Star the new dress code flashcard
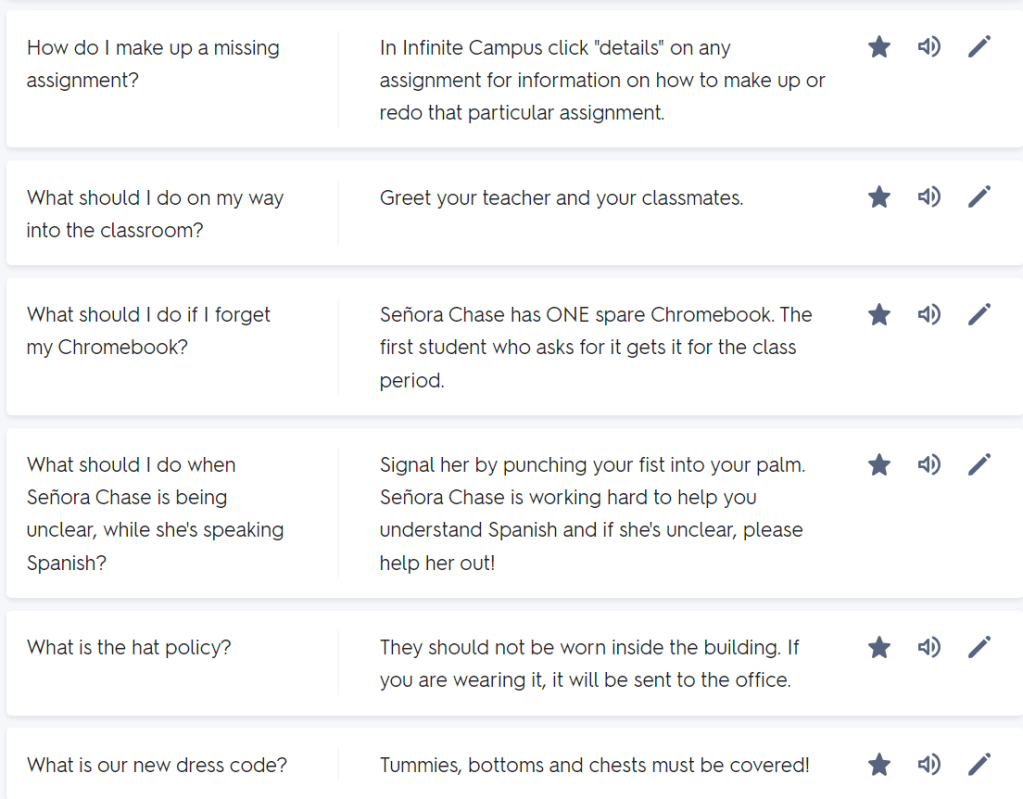The width and height of the screenshot is (1023, 799). tap(879, 765)
